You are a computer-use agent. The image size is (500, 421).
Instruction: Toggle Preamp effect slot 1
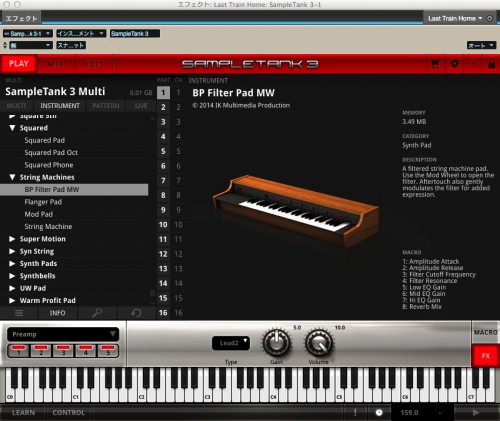click(19, 351)
